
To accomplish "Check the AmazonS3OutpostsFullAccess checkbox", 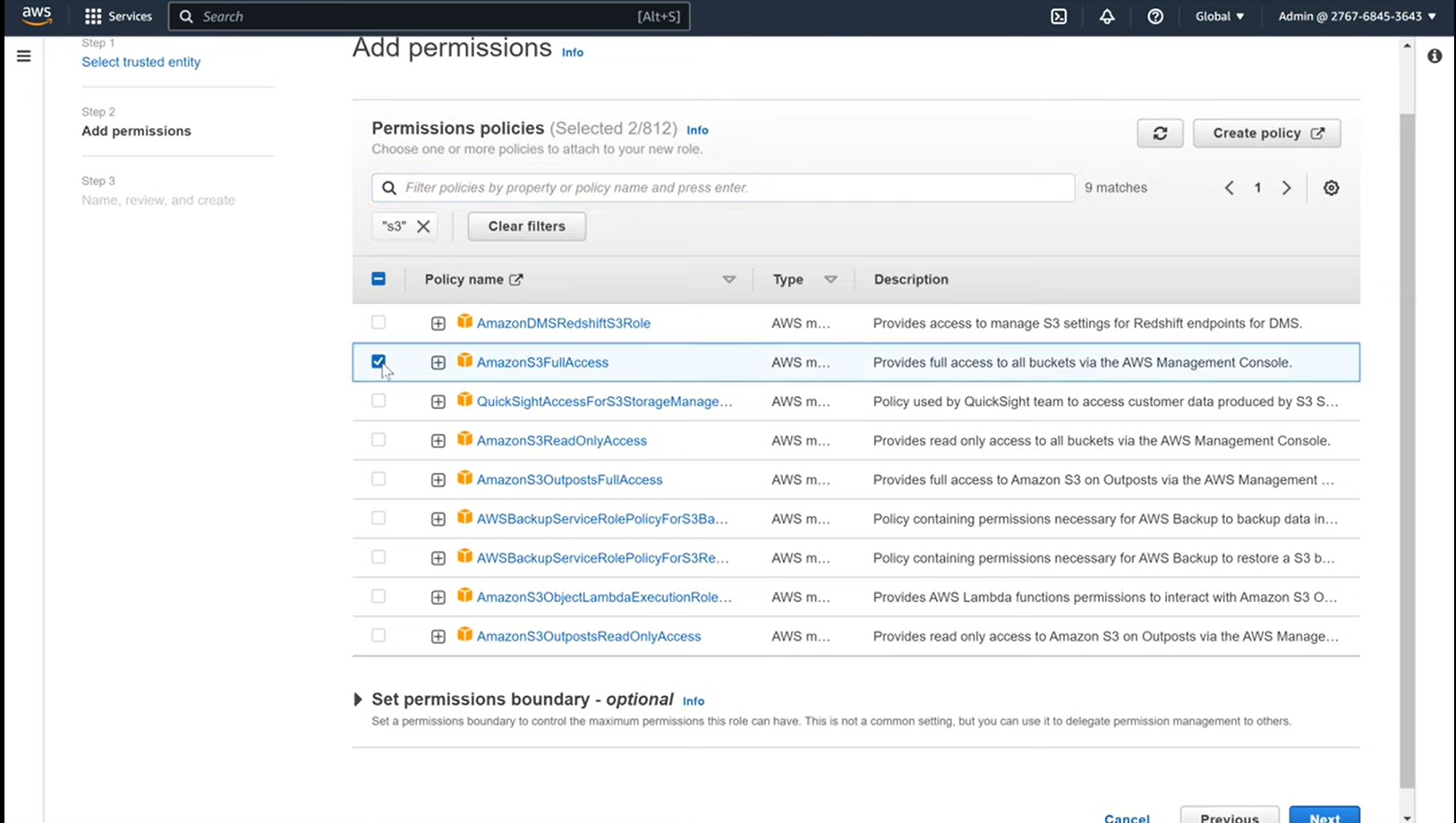I will pyautogui.click(x=379, y=479).
